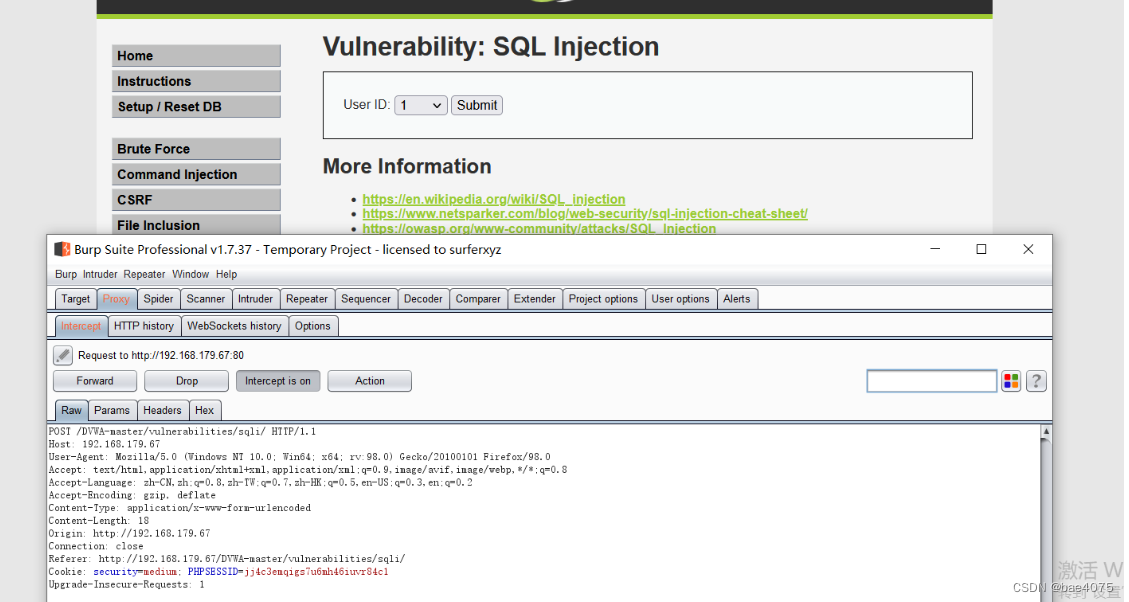Open the Repeater menu in menu bar
This screenshot has width=1129, height=602.
coord(144,274)
